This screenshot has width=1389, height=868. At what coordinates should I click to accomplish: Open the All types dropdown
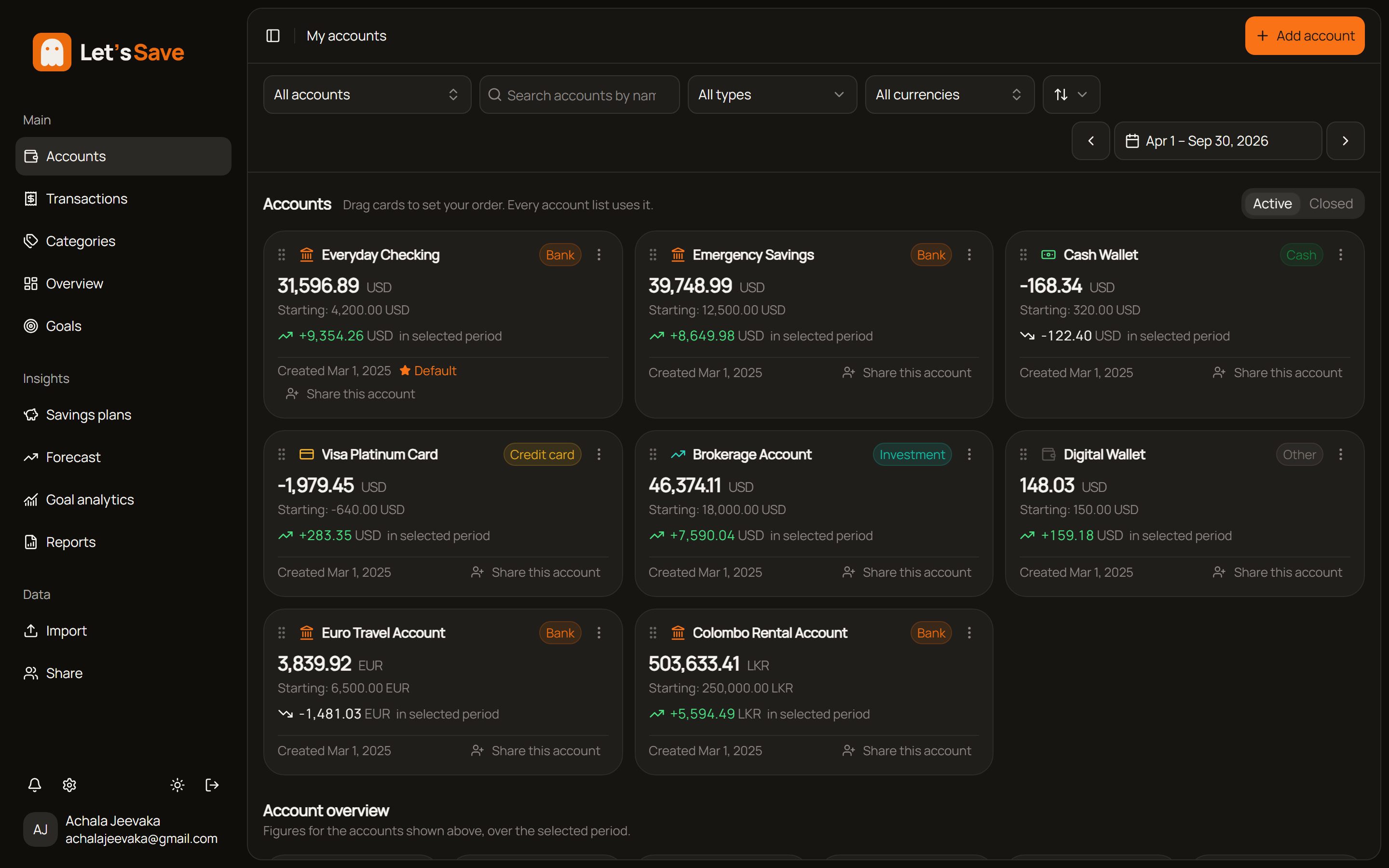pos(772,94)
